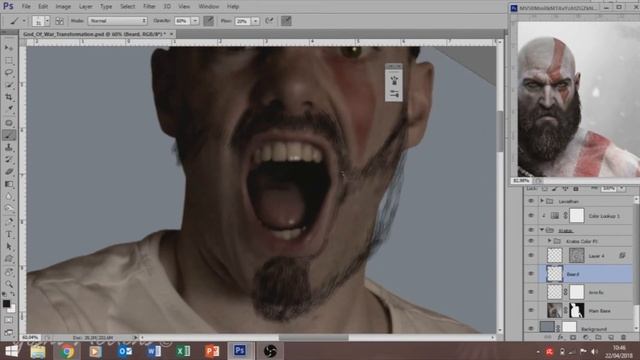
Task: Click Add layer mask icon
Action: point(573,338)
